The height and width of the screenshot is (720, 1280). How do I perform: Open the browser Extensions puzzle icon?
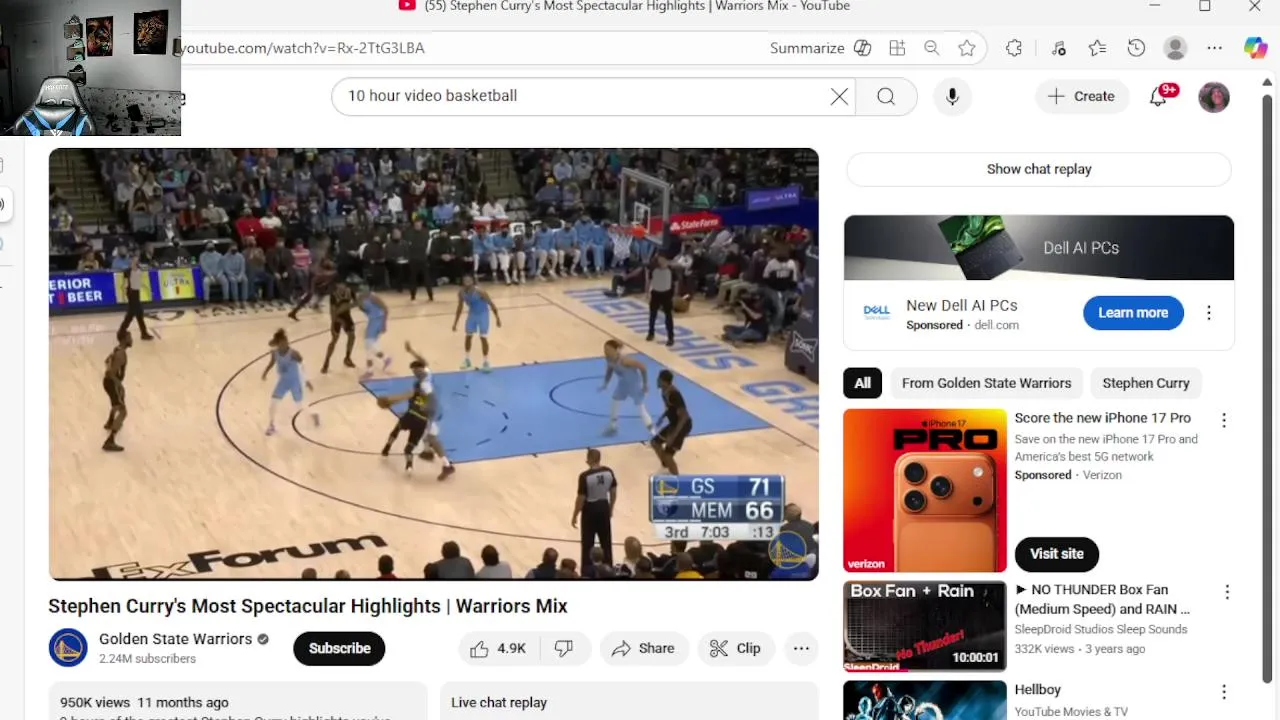pos(1014,48)
